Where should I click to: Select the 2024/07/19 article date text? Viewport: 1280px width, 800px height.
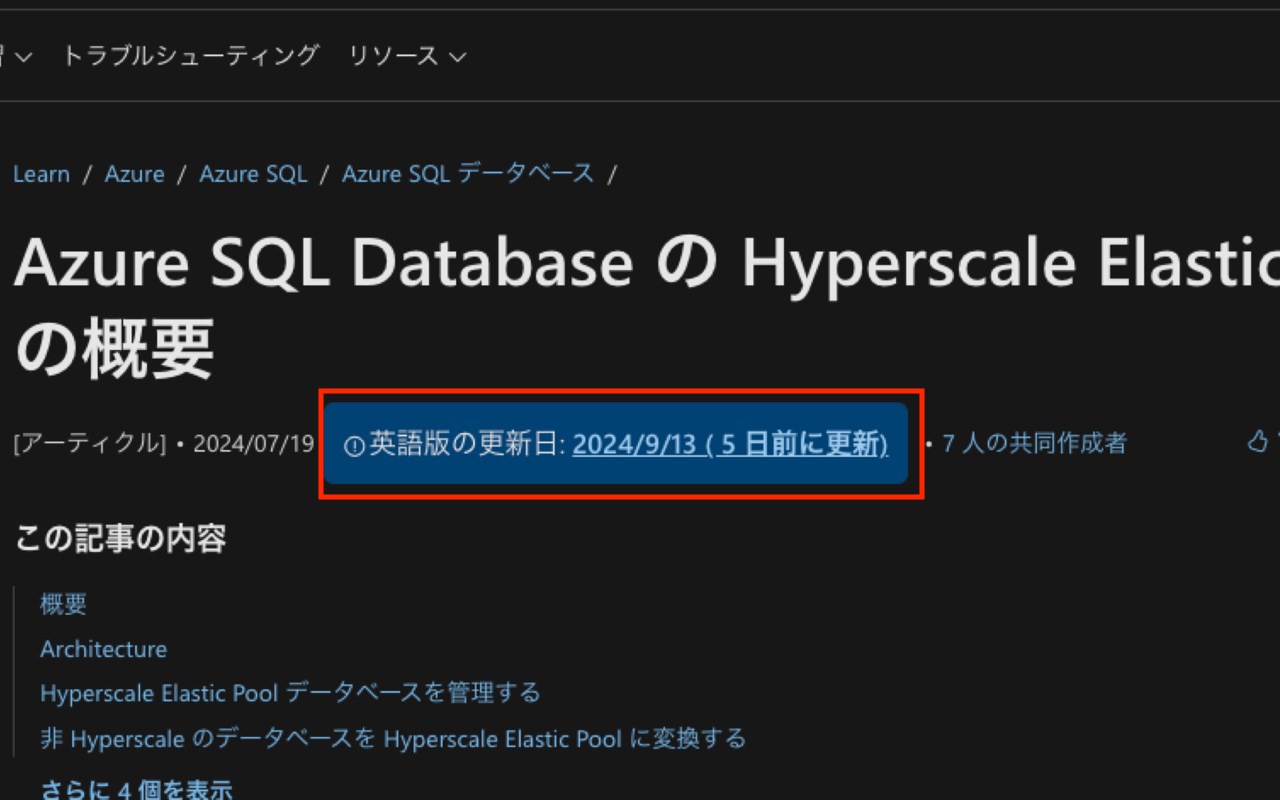pyautogui.click(x=253, y=443)
